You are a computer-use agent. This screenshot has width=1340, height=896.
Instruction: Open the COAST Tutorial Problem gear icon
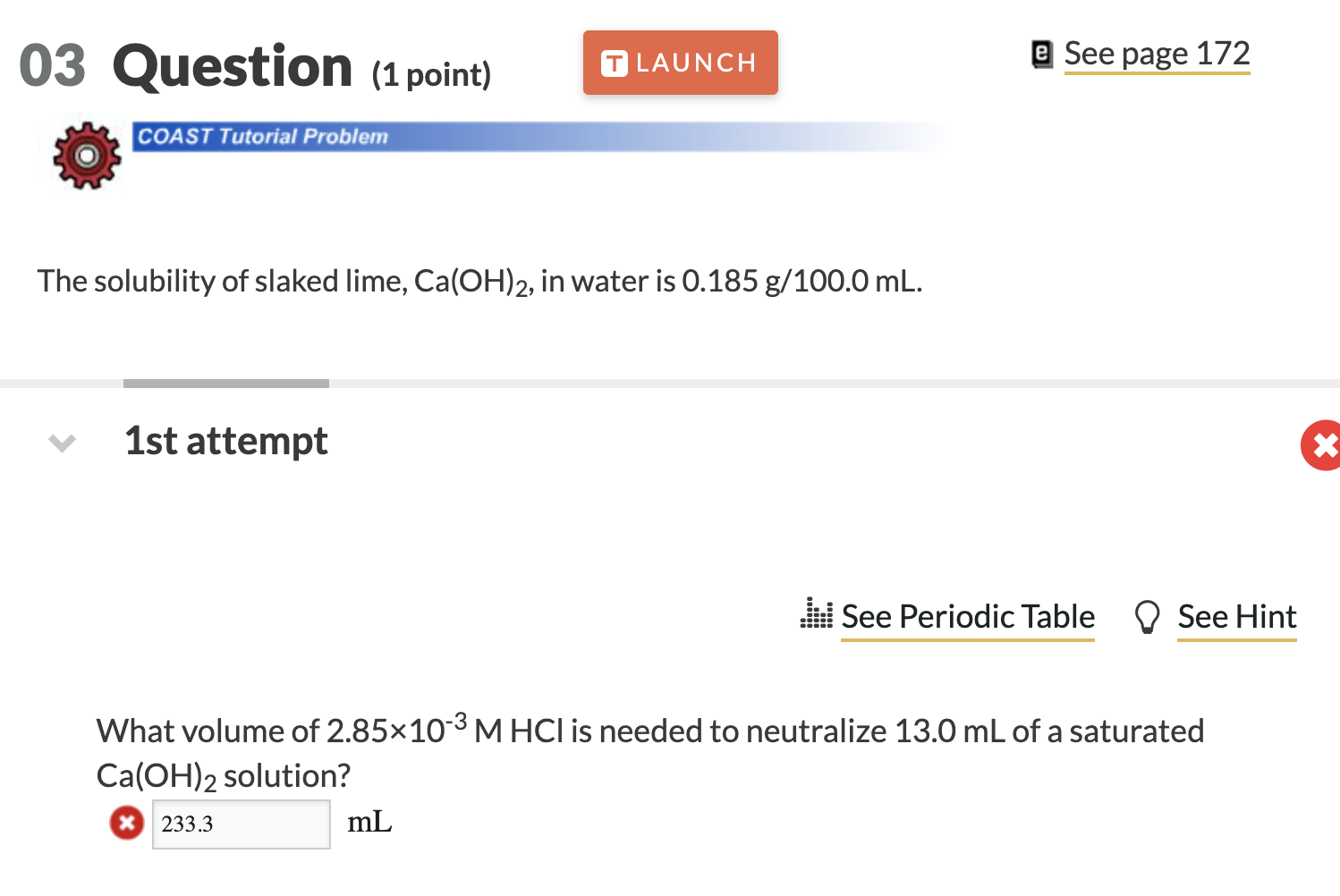[x=85, y=155]
